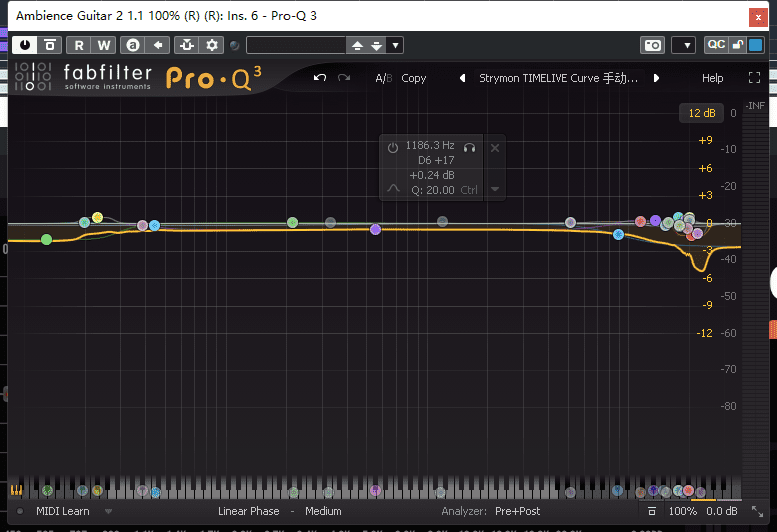777x532 pixels.
Task: Toggle full screen mode icon
Action: (755, 78)
